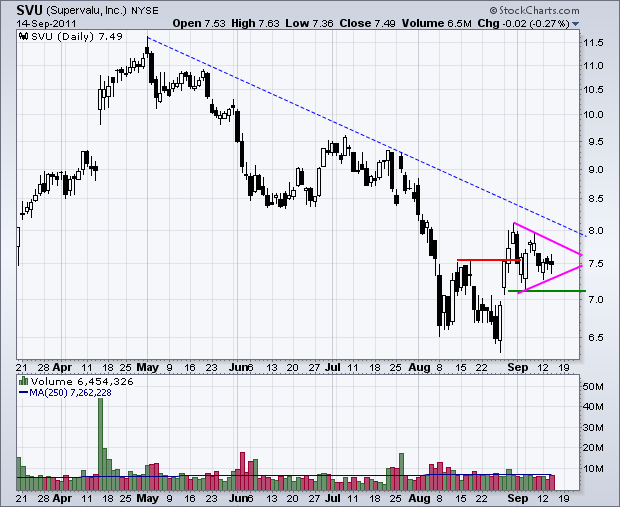
Task: Click the tallest green volume bar in April
Action: [100, 444]
